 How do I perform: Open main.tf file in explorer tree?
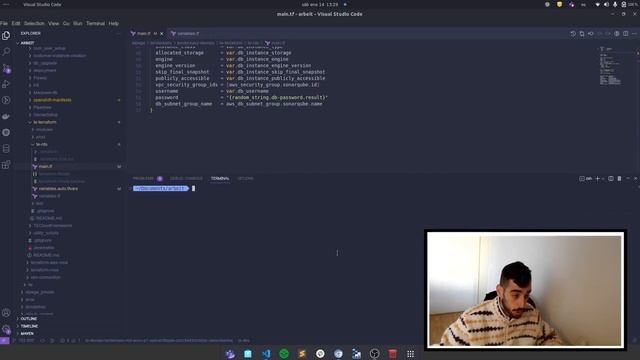coord(45,167)
